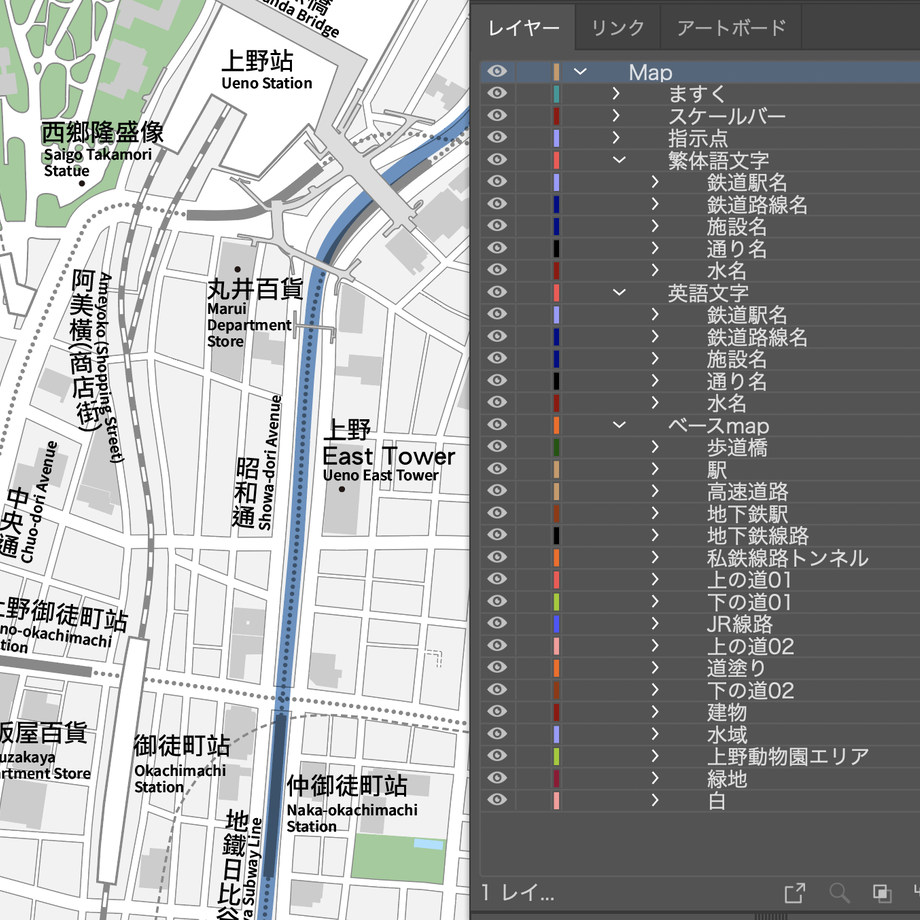The width and height of the screenshot is (920, 920).
Task: Switch to the レイヤー tab
Action: (523, 28)
